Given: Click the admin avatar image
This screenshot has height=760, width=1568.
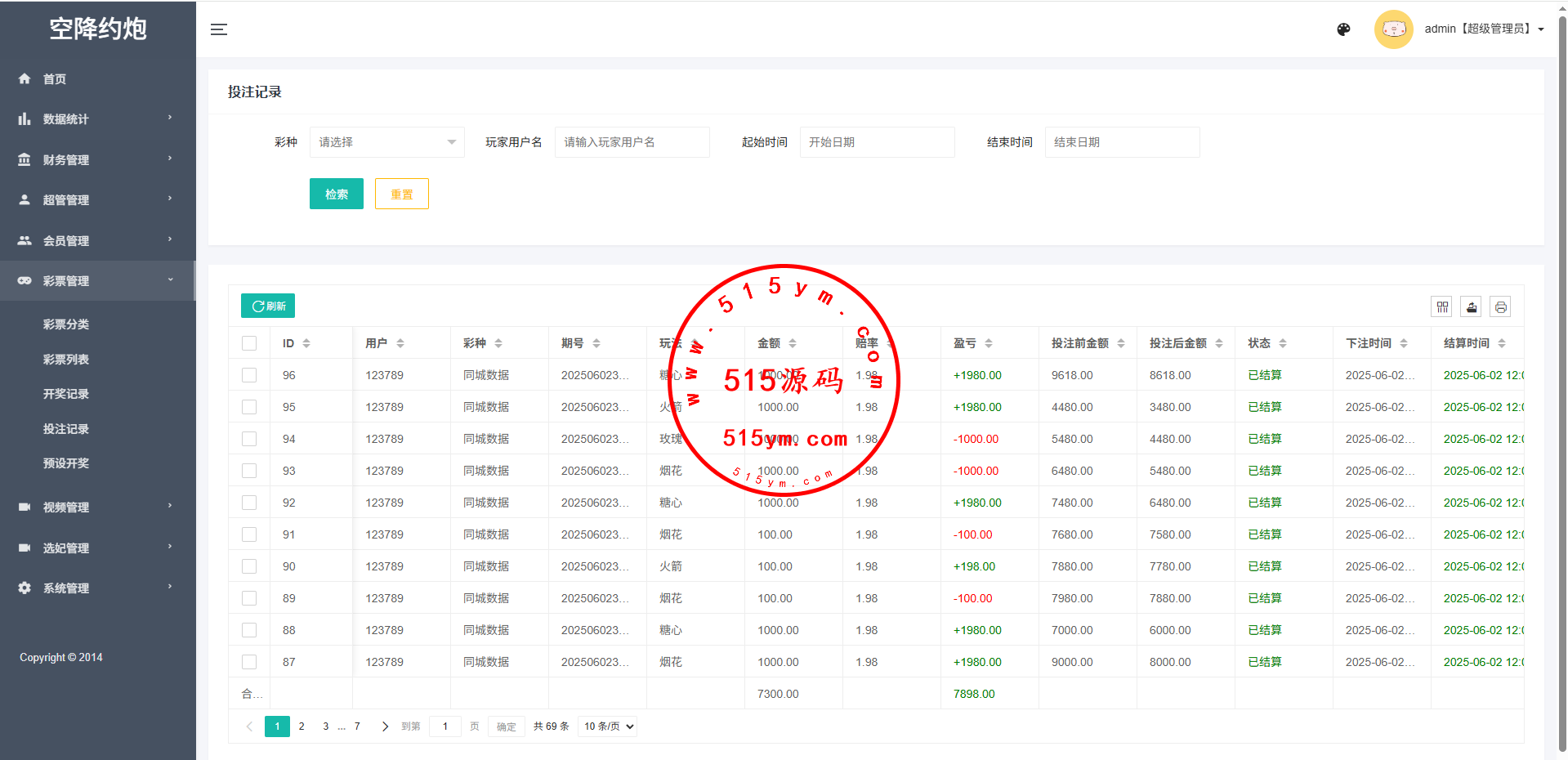Looking at the screenshot, I should pyautogui.click(x=1393, y=29).
